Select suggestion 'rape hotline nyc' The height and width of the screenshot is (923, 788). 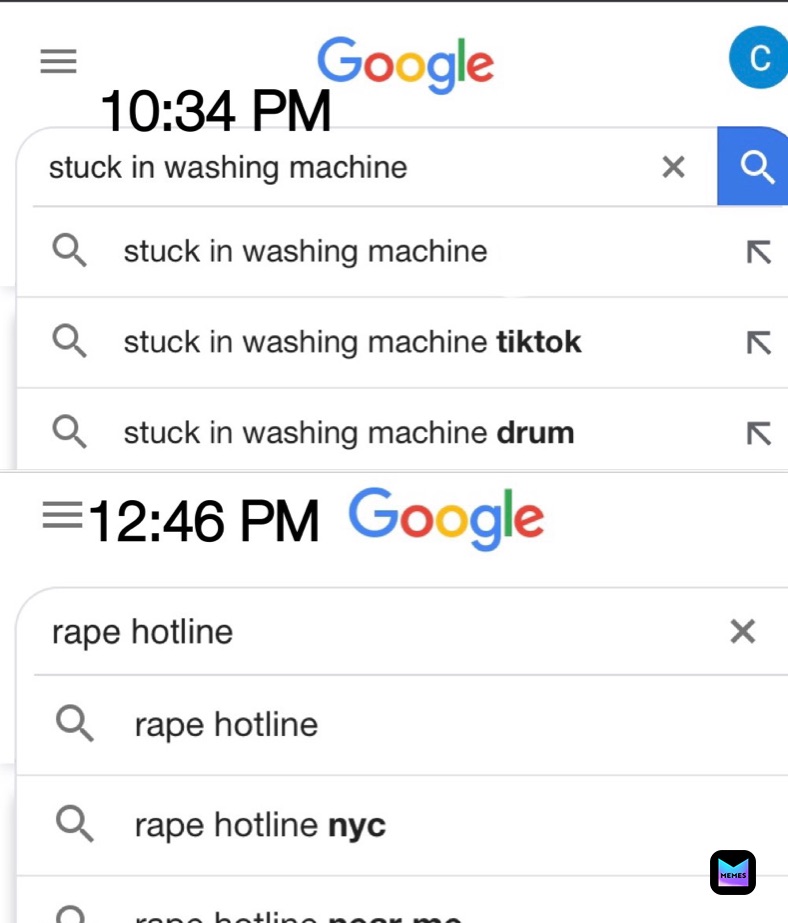point(402,825)
